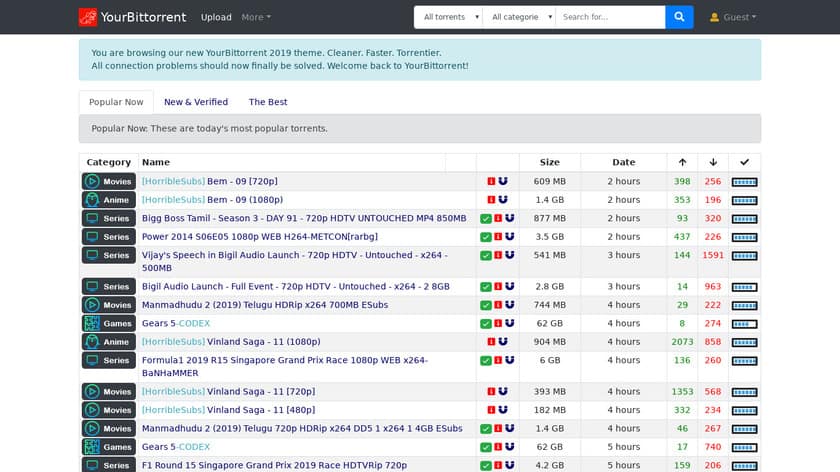Image resolution: width=840 pixels, height=472 pixels.
Task: Click the 3.5 GB size cell
Action: coord(550,237)
